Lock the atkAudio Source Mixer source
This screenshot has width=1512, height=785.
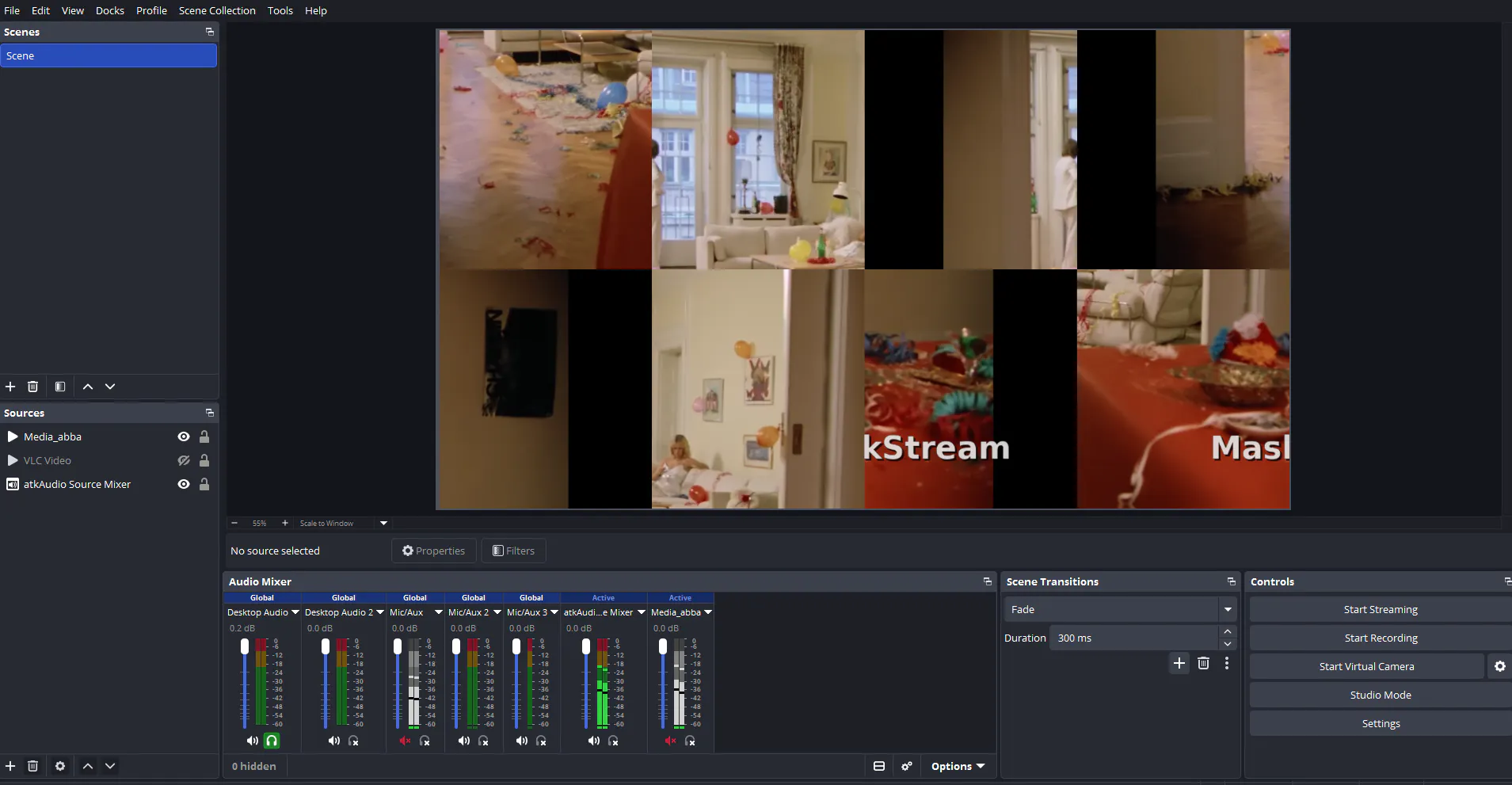(x=204, y=484)
